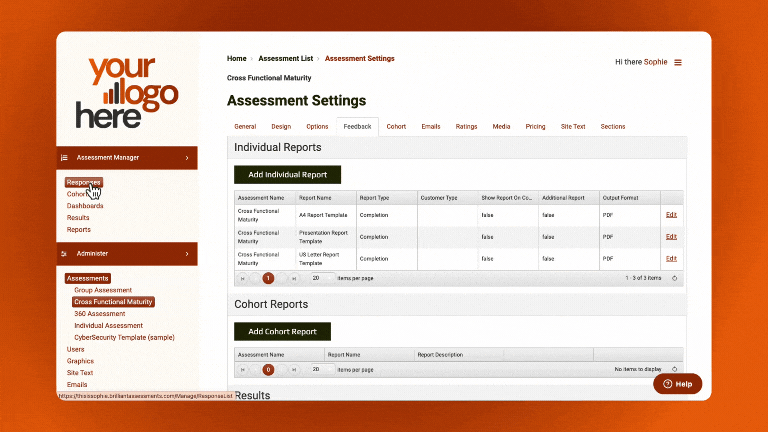Refresh the Cohort Reports table
Viewport: 768px width, 432px height.
point(674,369)
